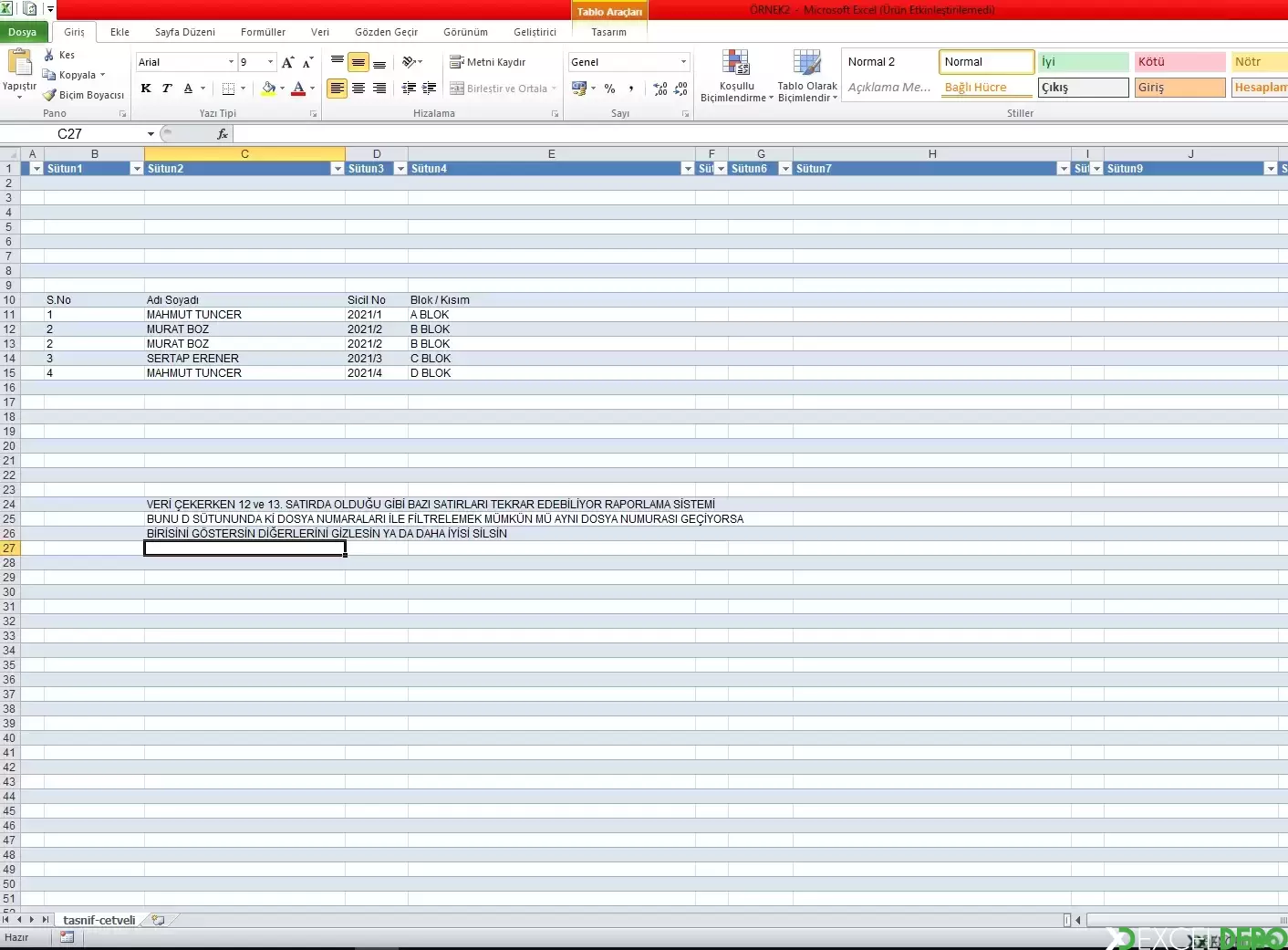Apply comma thousands separator style
This screenshot has height=950, width=1288.
point(630,89)
